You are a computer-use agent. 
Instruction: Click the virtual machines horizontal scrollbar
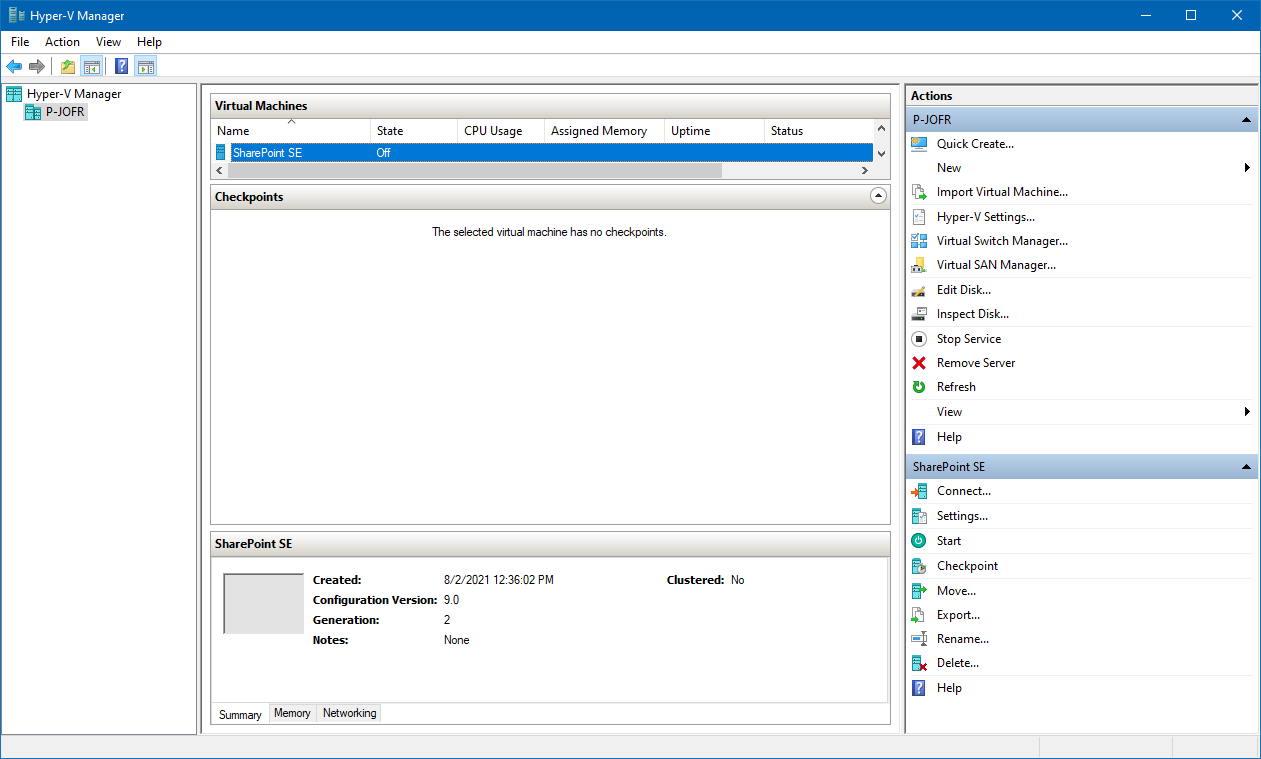click(475, 171)
